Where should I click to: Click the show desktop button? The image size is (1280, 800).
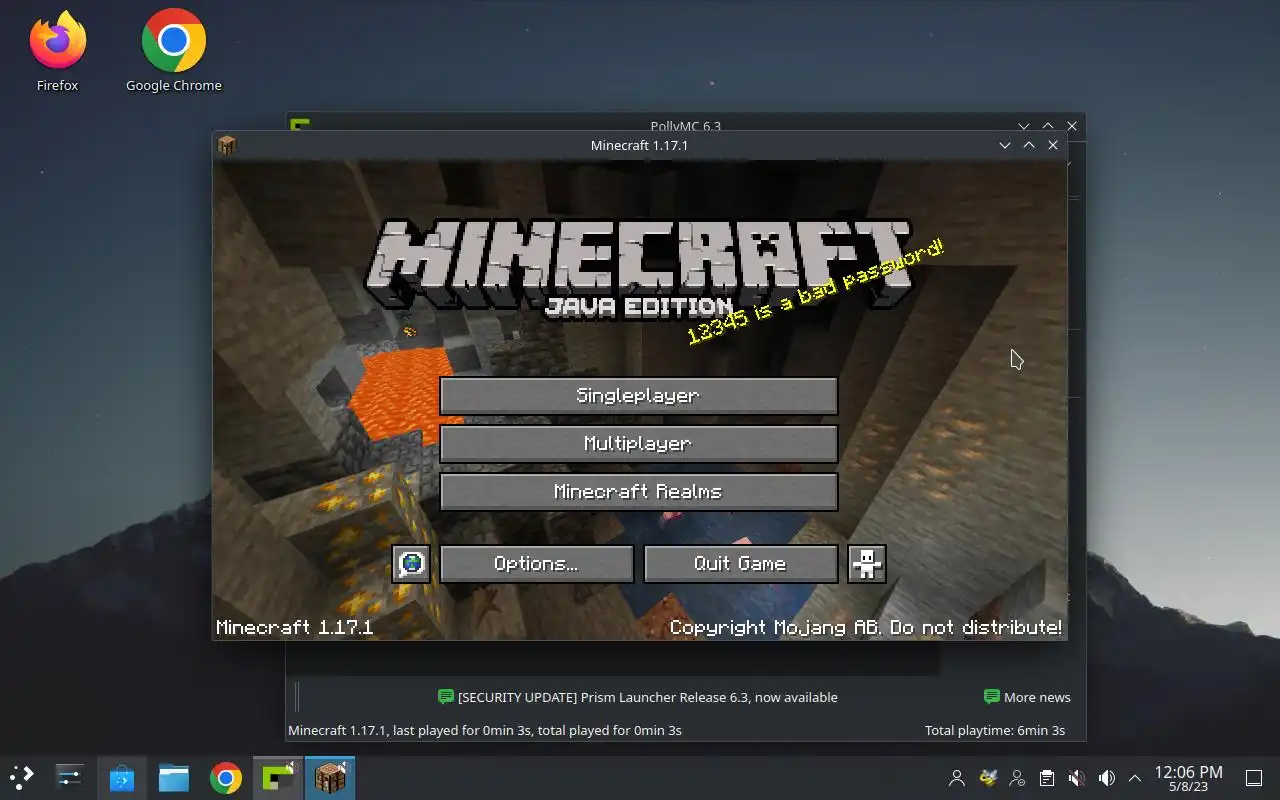[x=1253, y=778]
